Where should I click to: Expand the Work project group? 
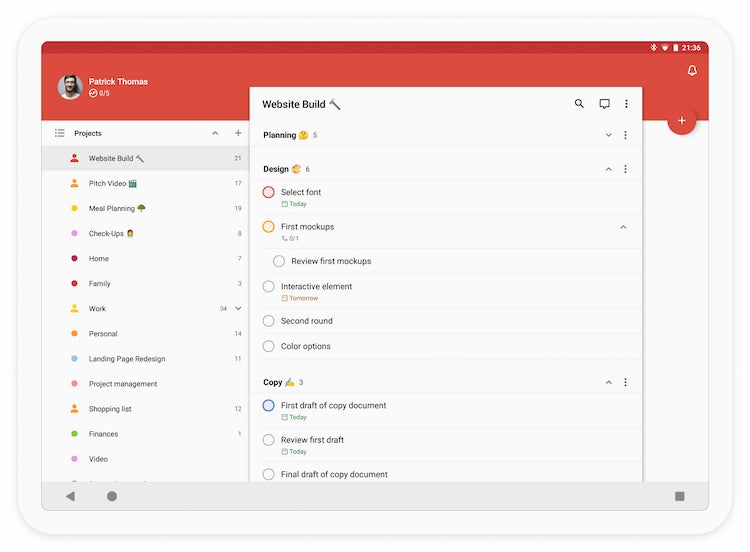[238, 309]
